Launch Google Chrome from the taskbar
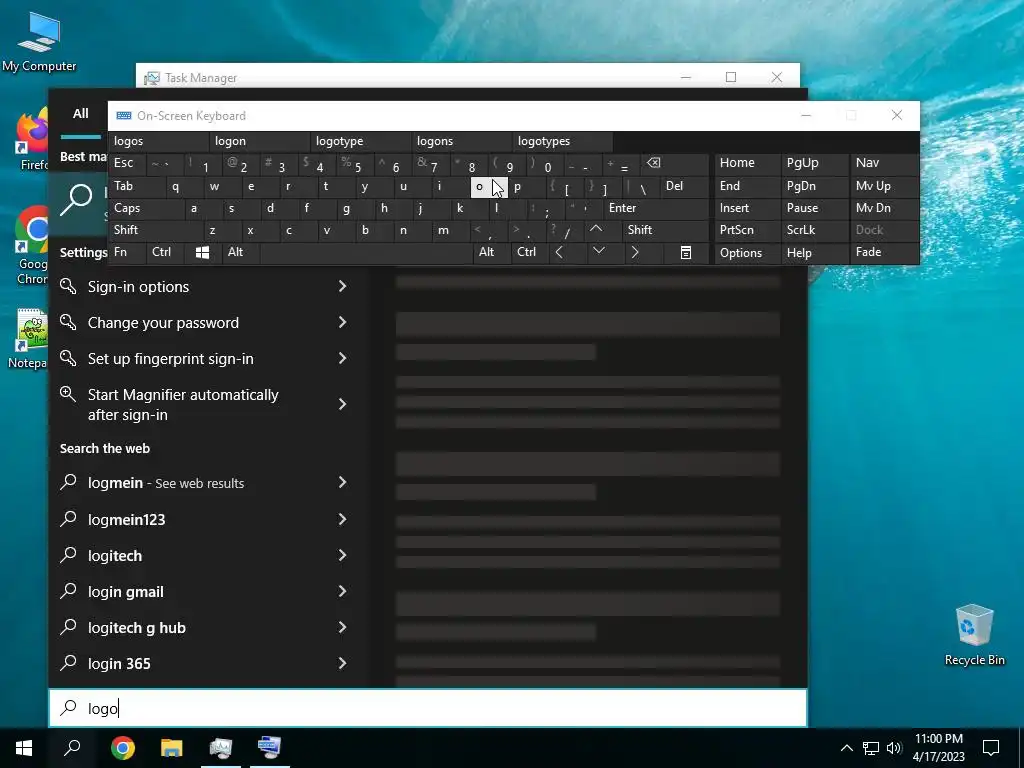Viewport: 1024px width, 768px height. click(x=122, y=747)
